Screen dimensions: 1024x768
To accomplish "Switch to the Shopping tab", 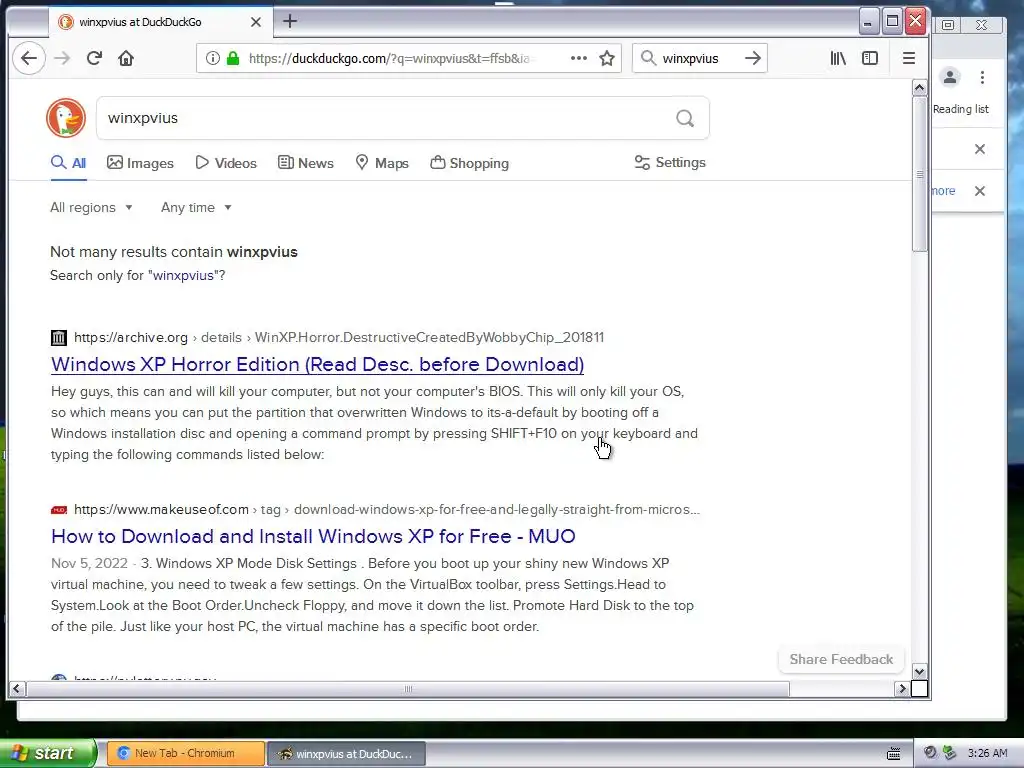I will point(470,163).
